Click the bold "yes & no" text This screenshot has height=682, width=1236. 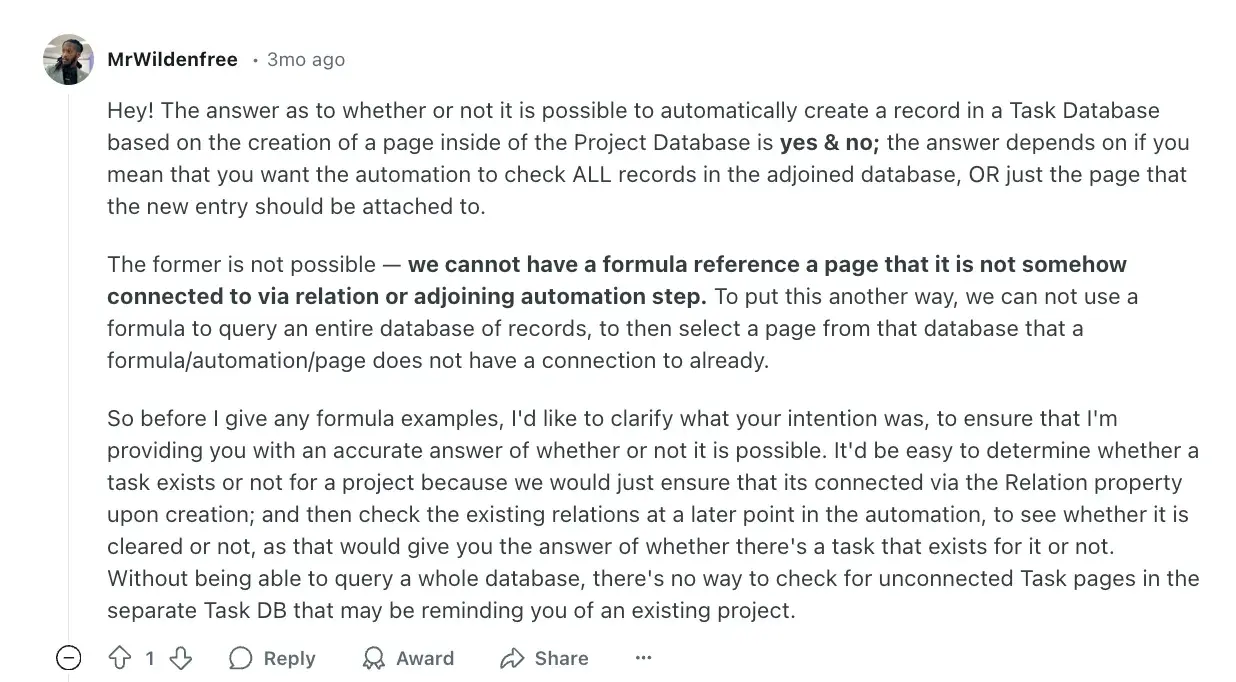829,142
